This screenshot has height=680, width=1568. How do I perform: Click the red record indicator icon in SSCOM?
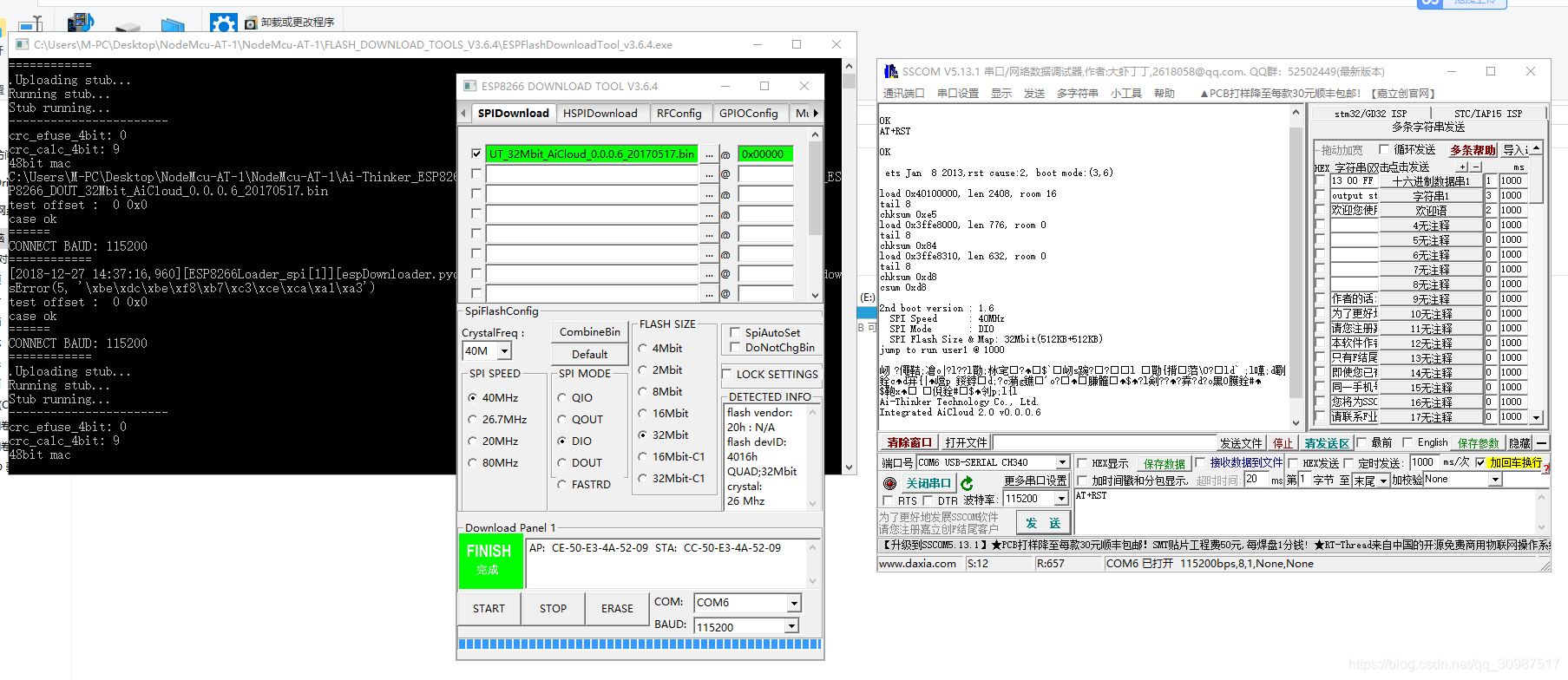pos(889,483)
